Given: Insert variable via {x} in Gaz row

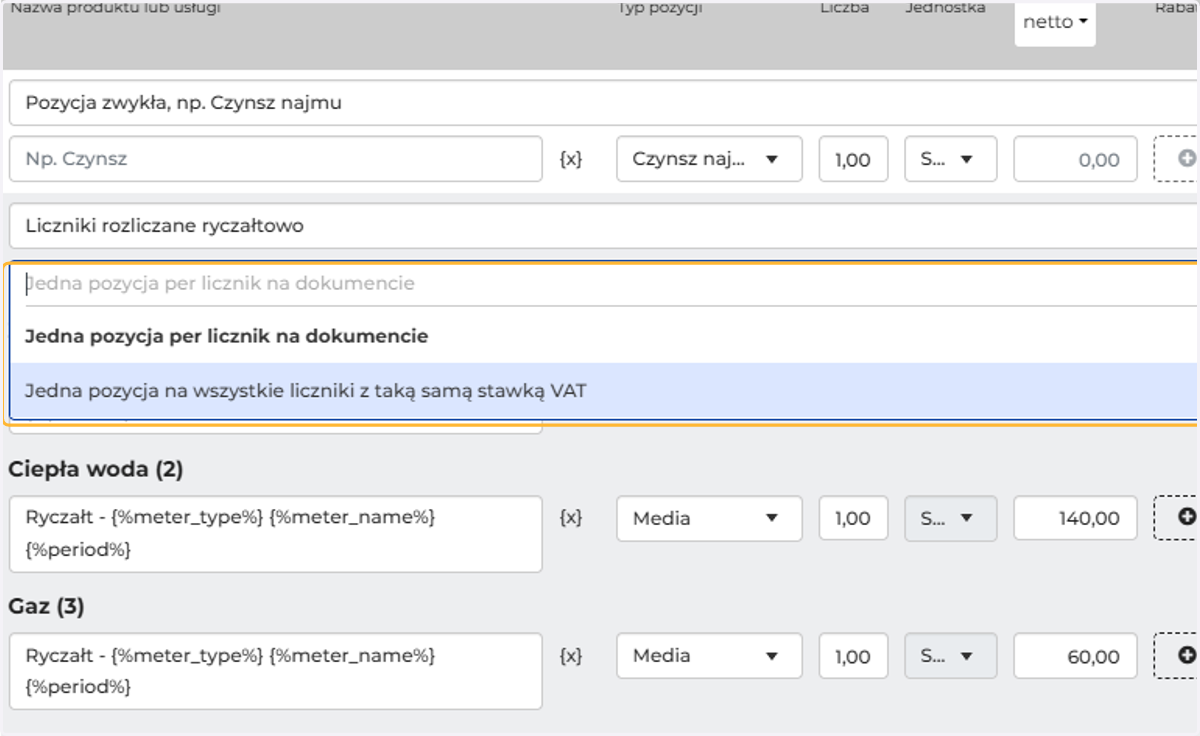Looking at the screenshot, I should 570,655.
